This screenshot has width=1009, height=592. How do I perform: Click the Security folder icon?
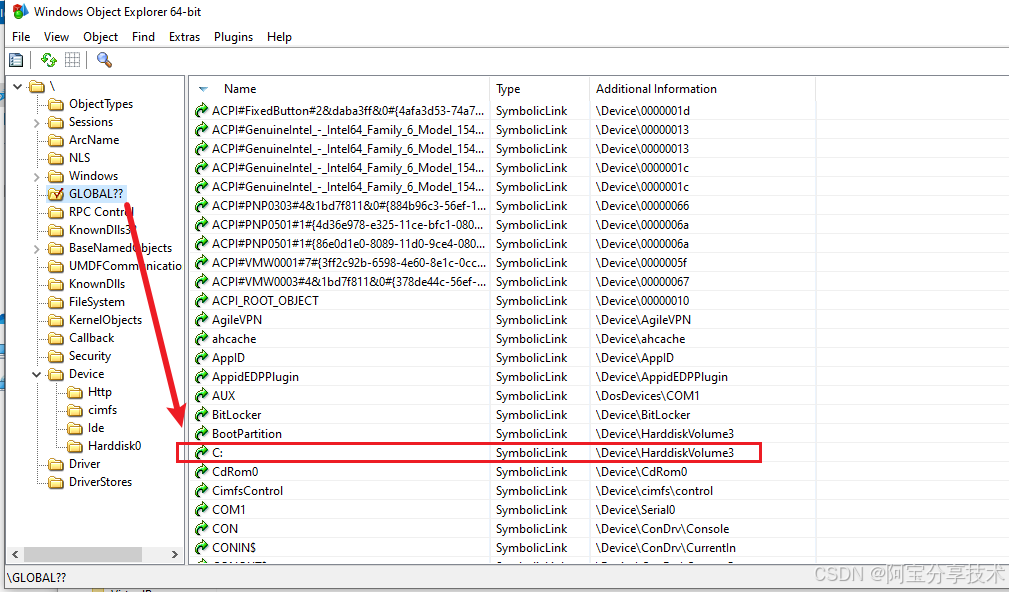57,356
